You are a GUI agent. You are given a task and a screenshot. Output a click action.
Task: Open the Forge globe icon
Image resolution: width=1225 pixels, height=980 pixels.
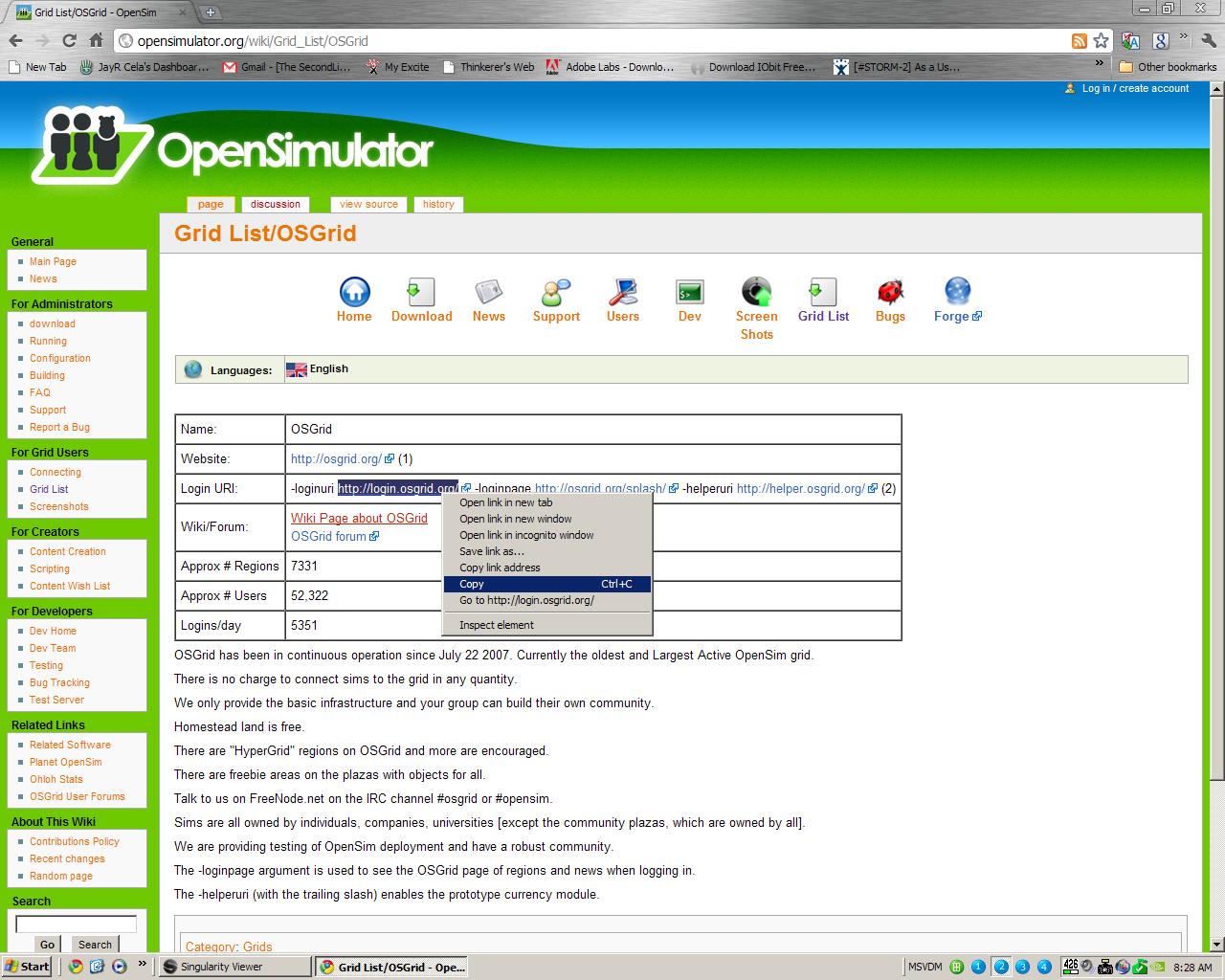point(956,290)
